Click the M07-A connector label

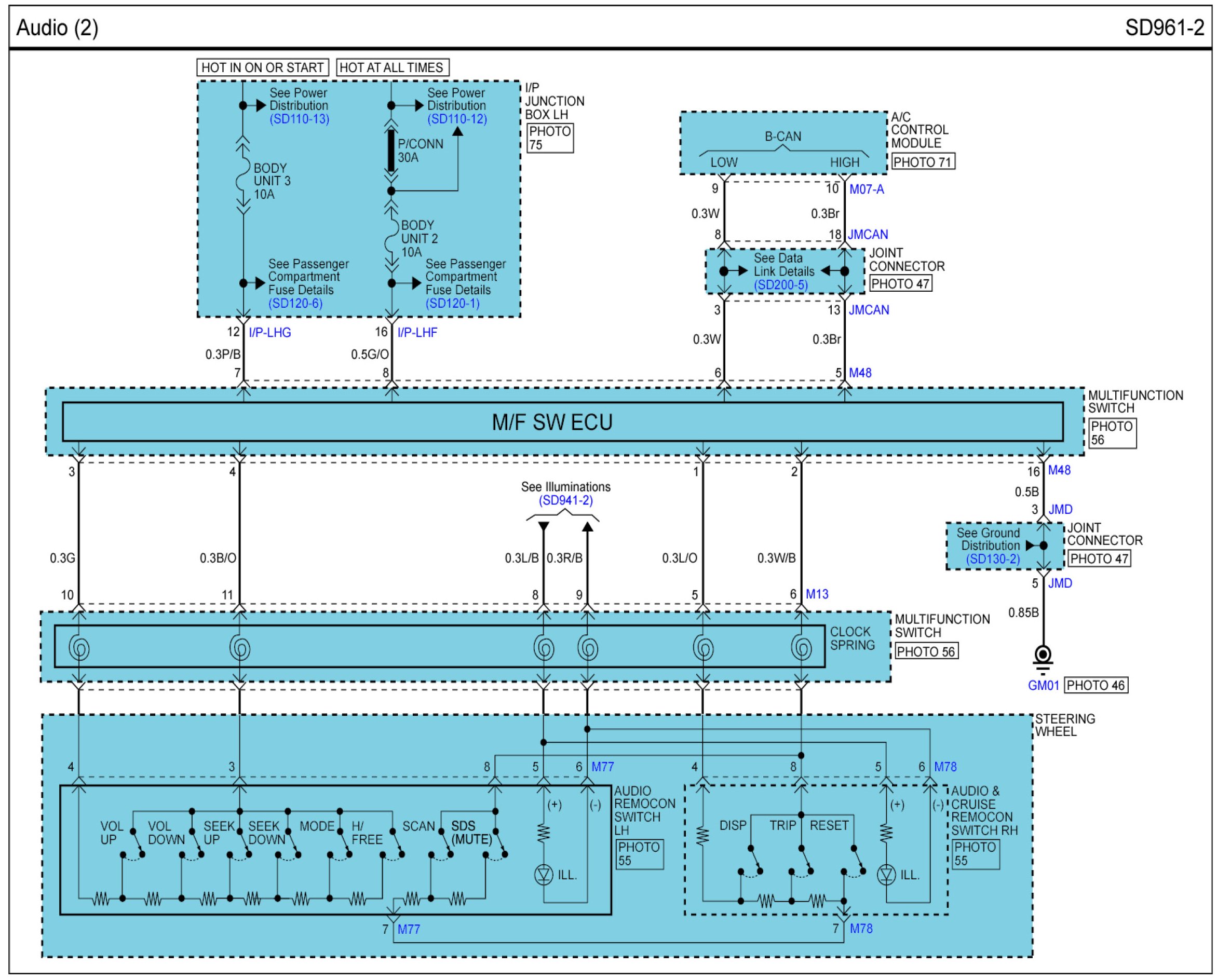[867, 189]
